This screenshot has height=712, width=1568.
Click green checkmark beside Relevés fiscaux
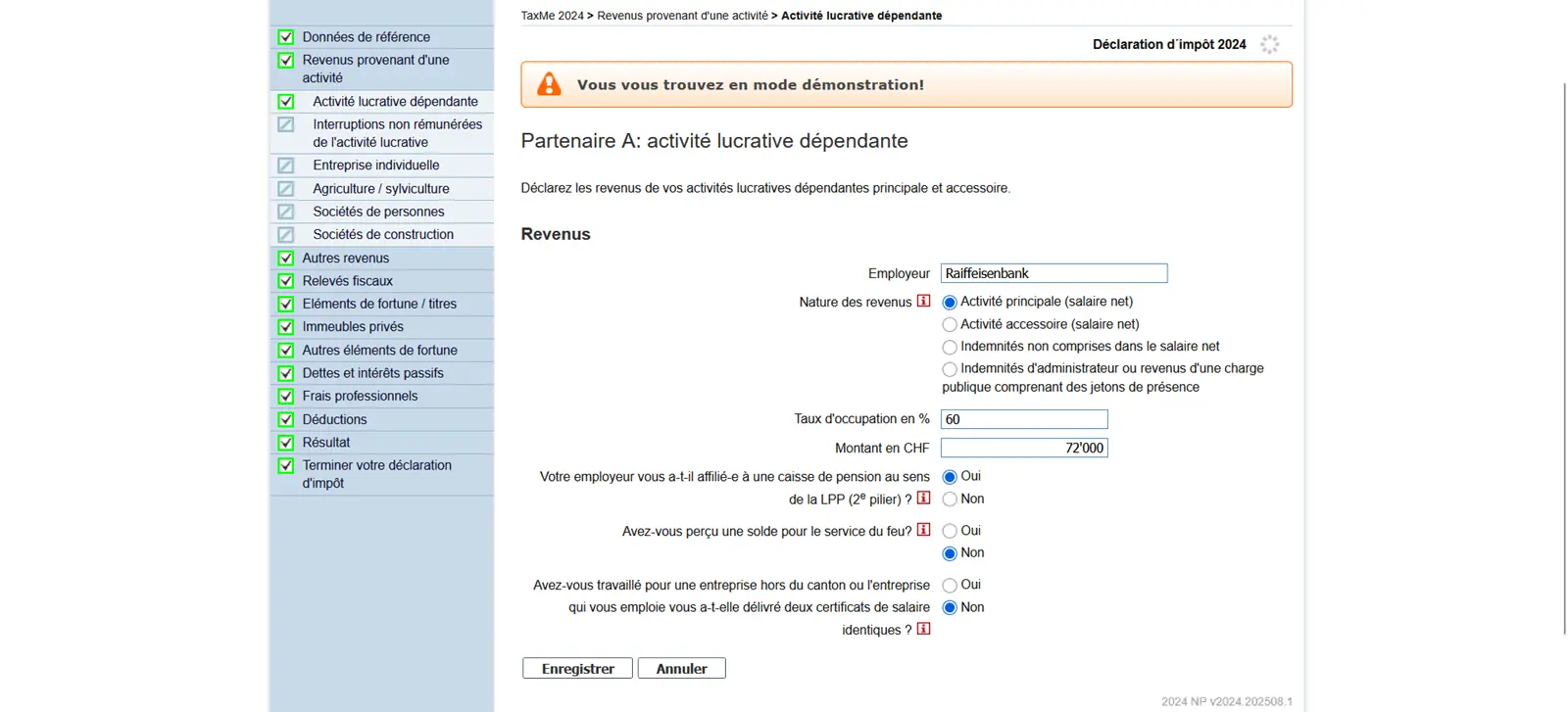286,281
